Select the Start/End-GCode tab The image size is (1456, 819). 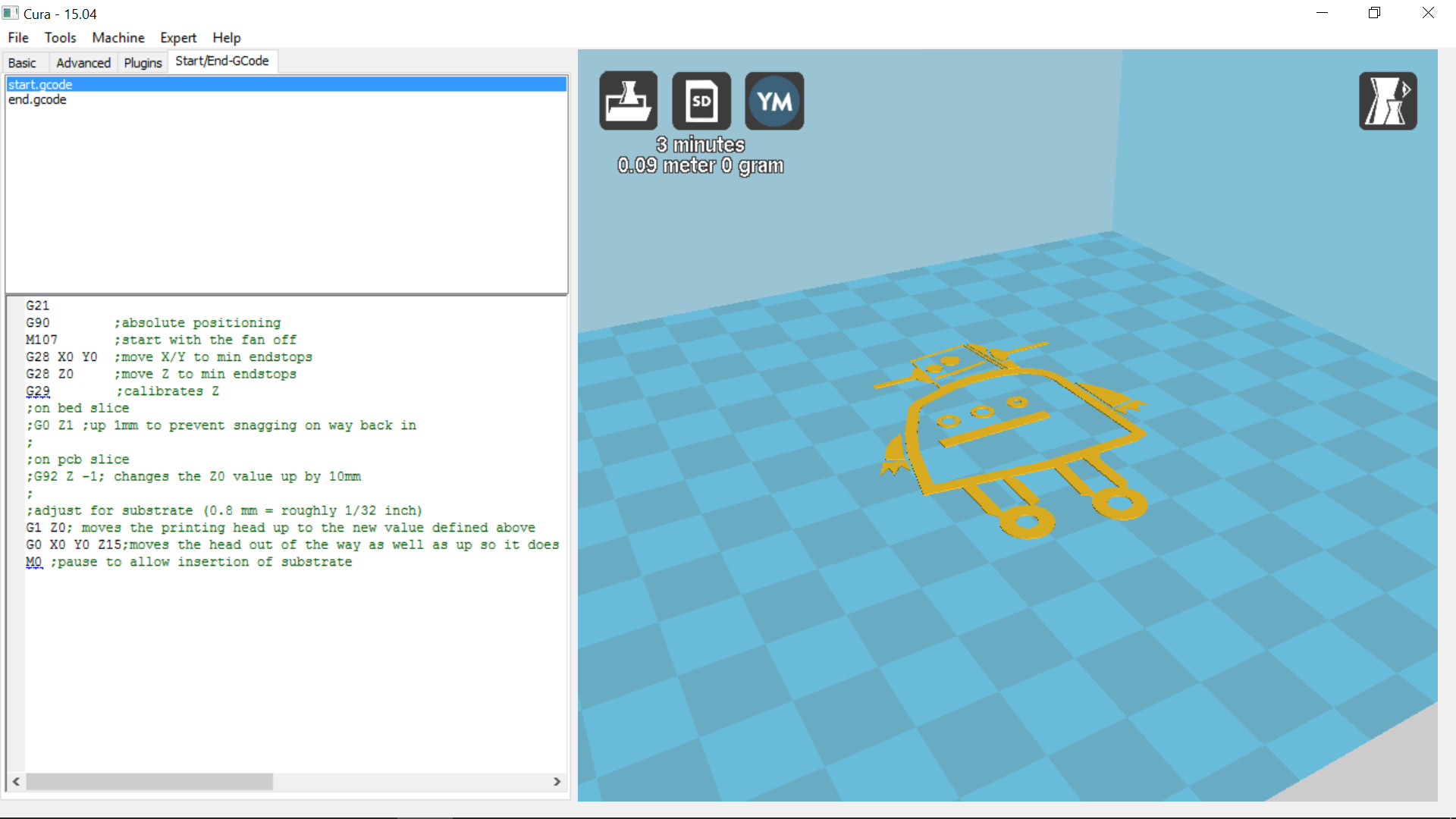222,61
